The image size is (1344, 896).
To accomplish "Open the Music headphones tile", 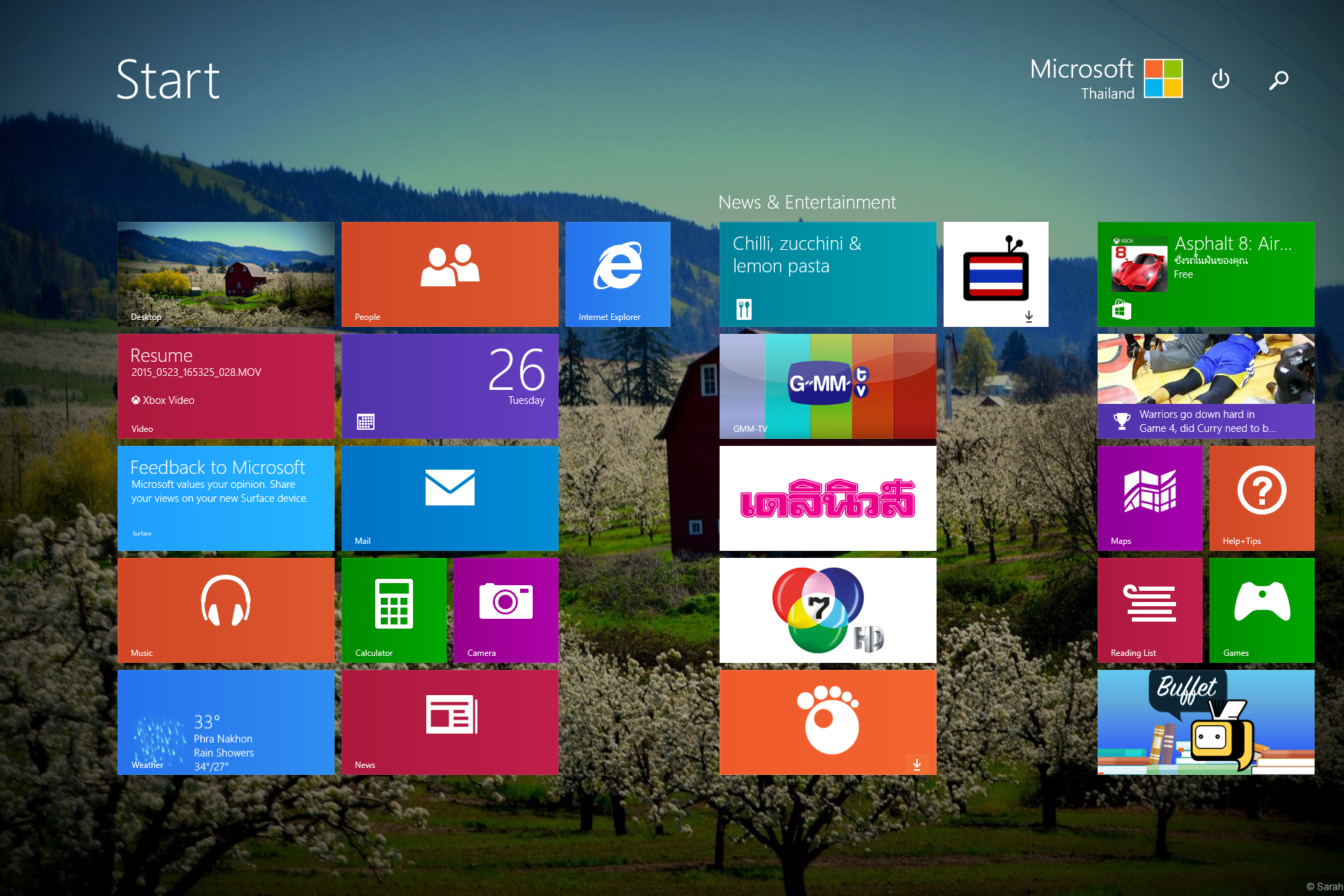I will [x=225, y=610].
